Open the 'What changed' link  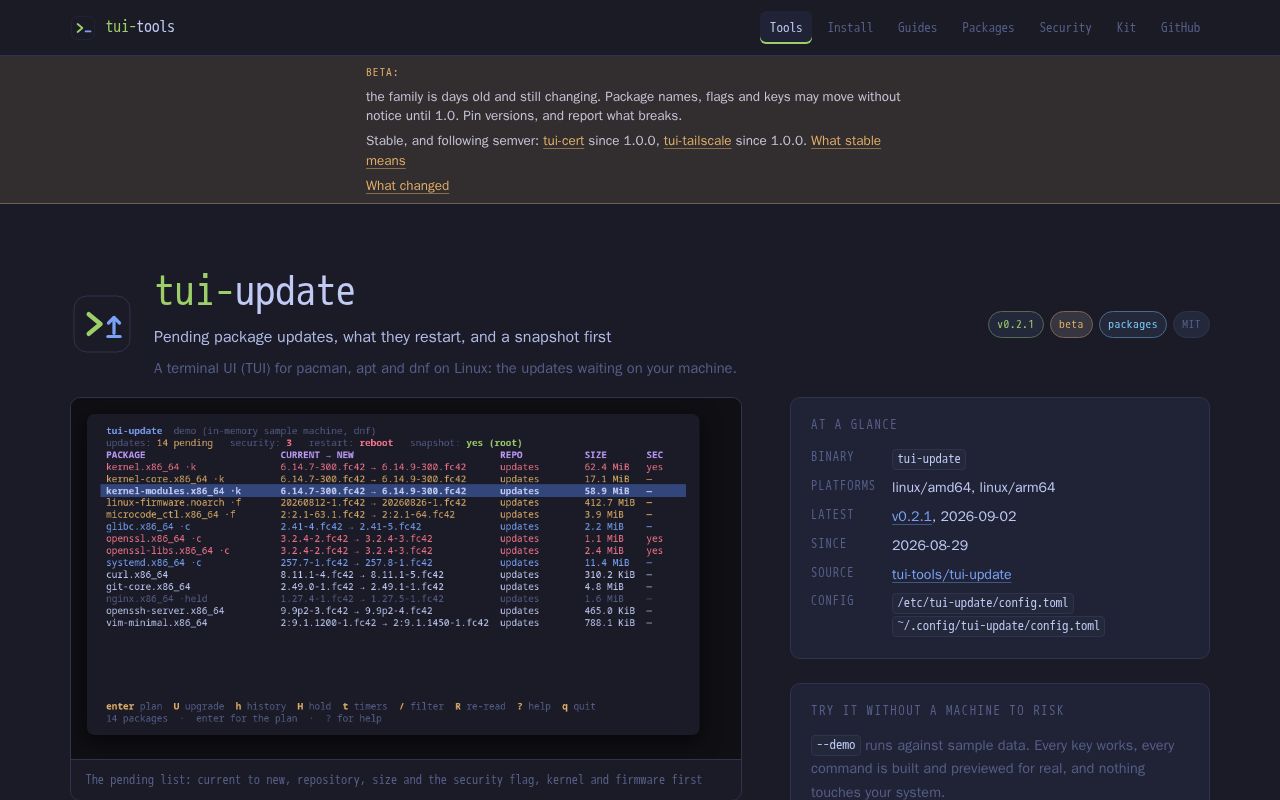coord(407,186)
